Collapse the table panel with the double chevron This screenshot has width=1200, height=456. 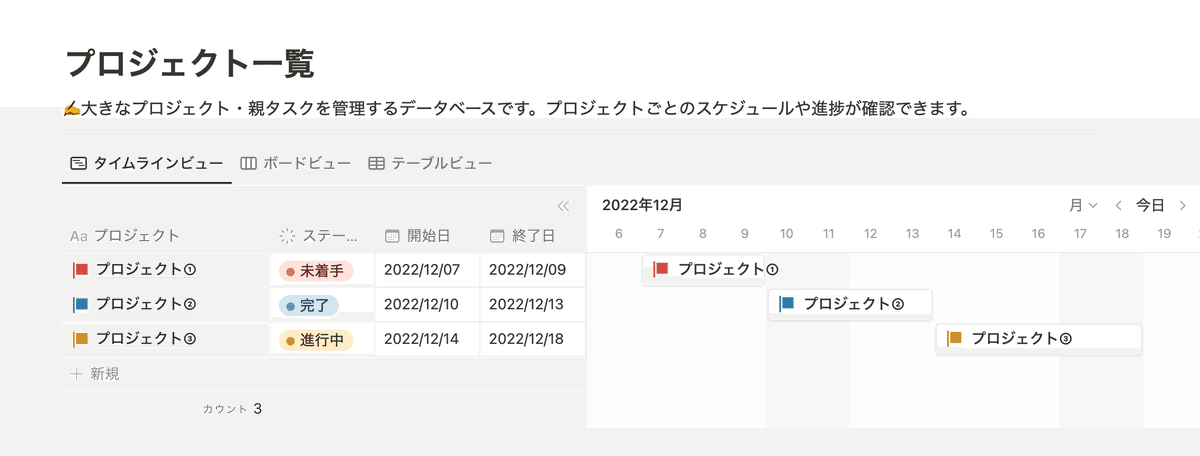[563, 206]
